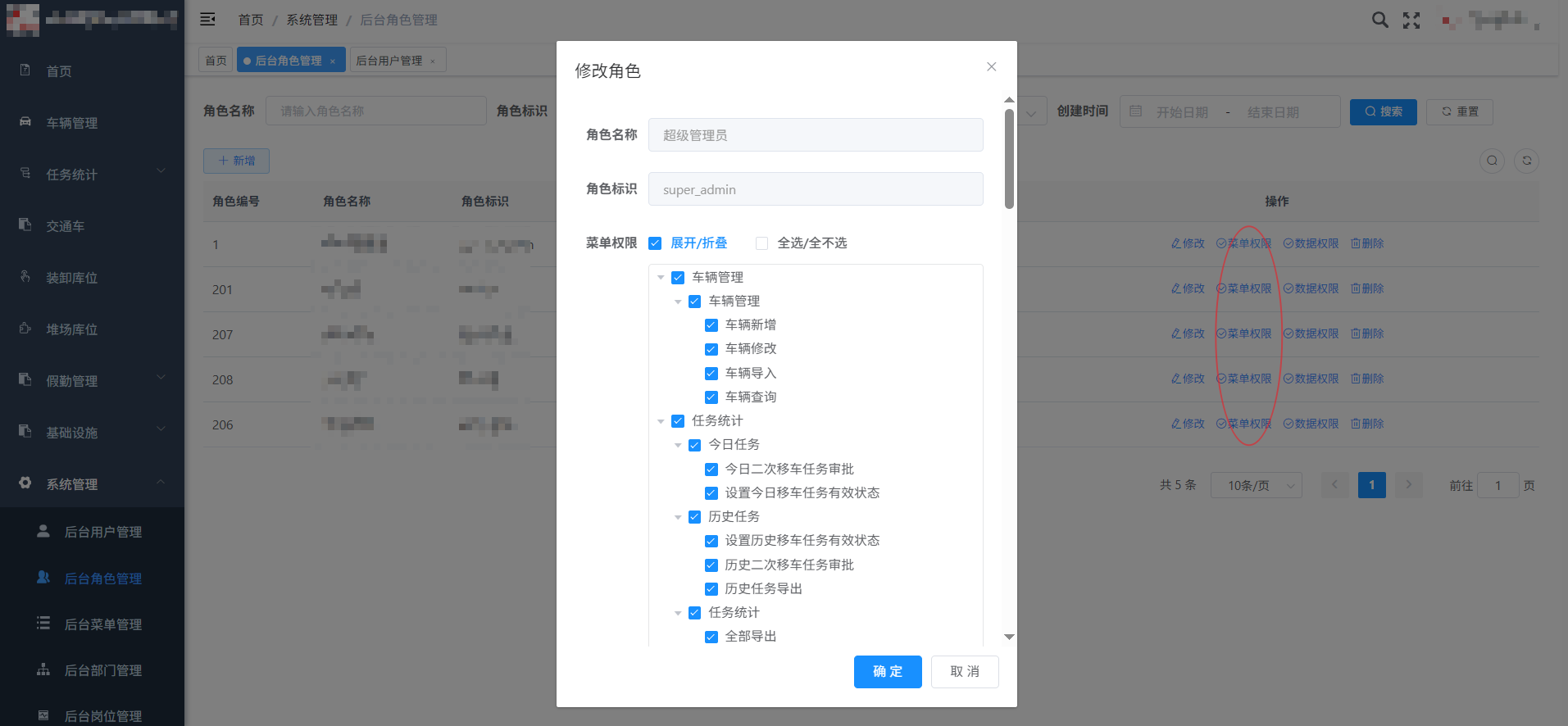The width and height of the screenshot is (1568, 726).
Task: Click the dialog vertical scrollbar thumb
Action: 1009,159
